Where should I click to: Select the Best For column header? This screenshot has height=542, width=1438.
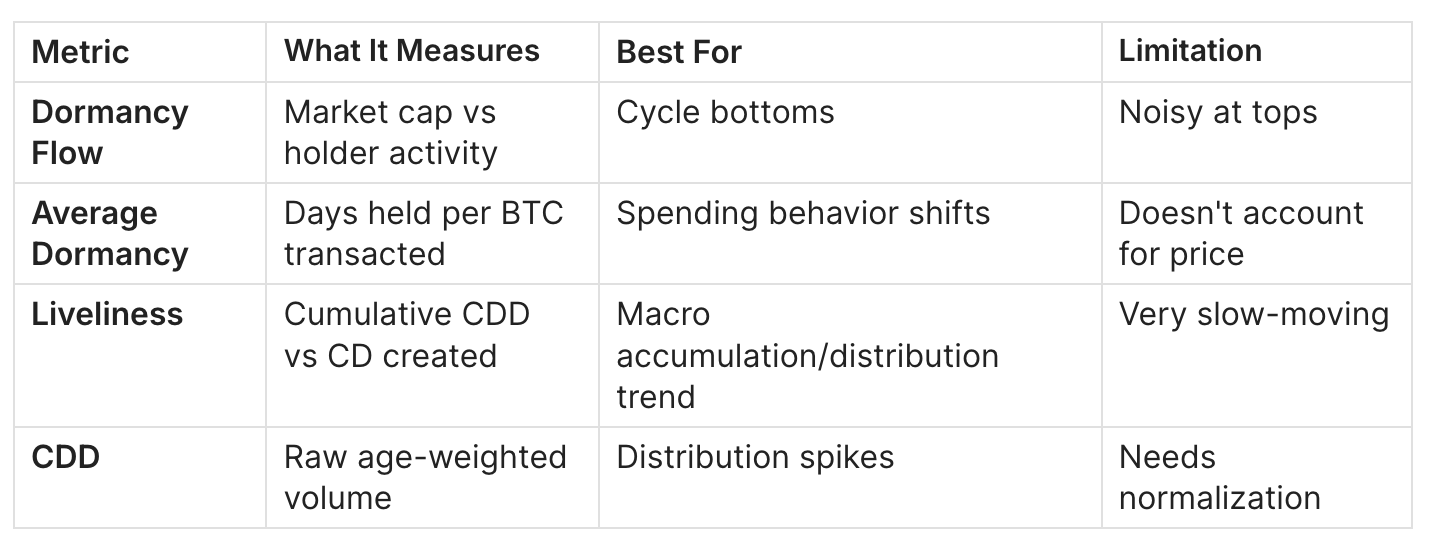[x=679, y=52]
